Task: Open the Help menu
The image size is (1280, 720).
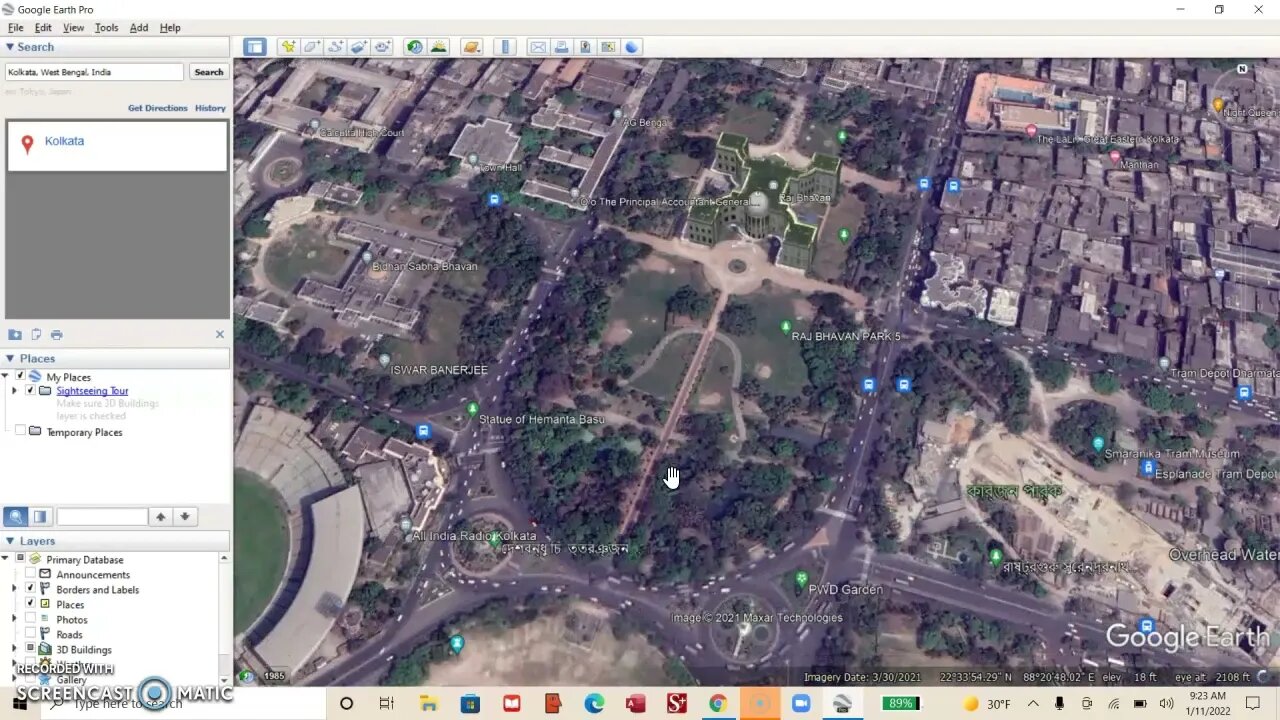Action: tap(170, 28)
